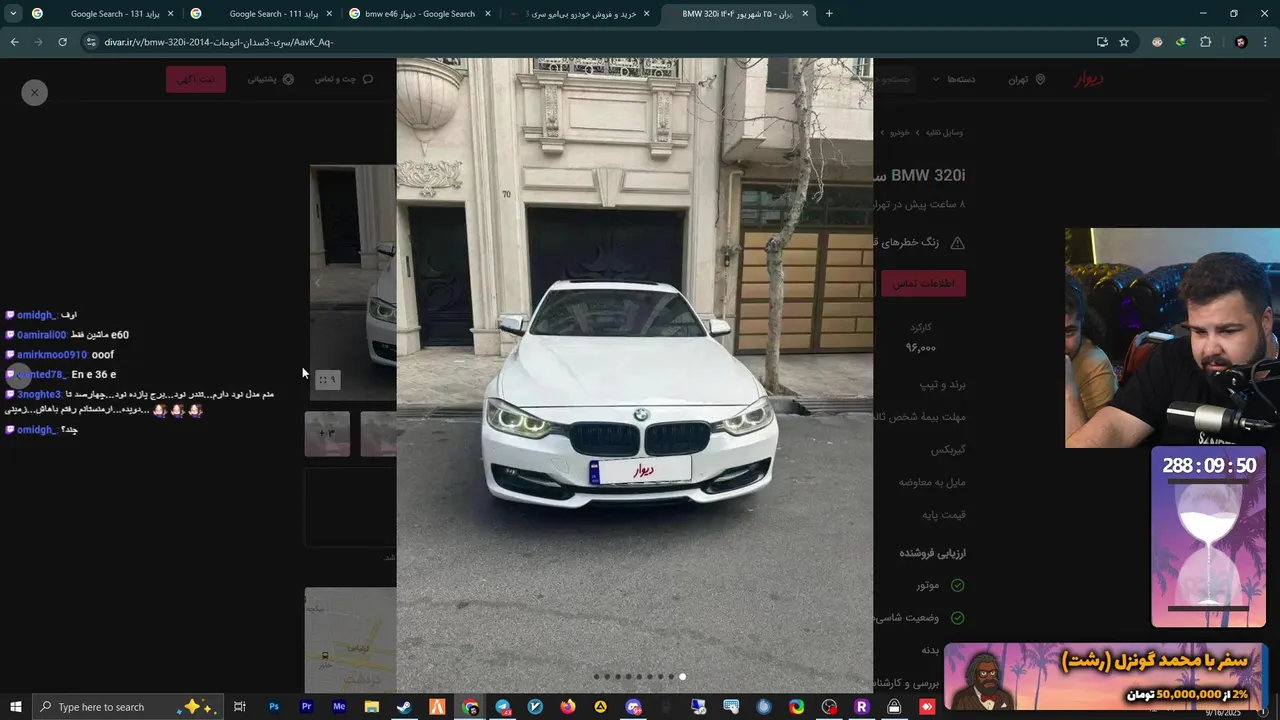Open چت و تماس in the Divar header
The image size is (1280, 720).
point(343,79)
